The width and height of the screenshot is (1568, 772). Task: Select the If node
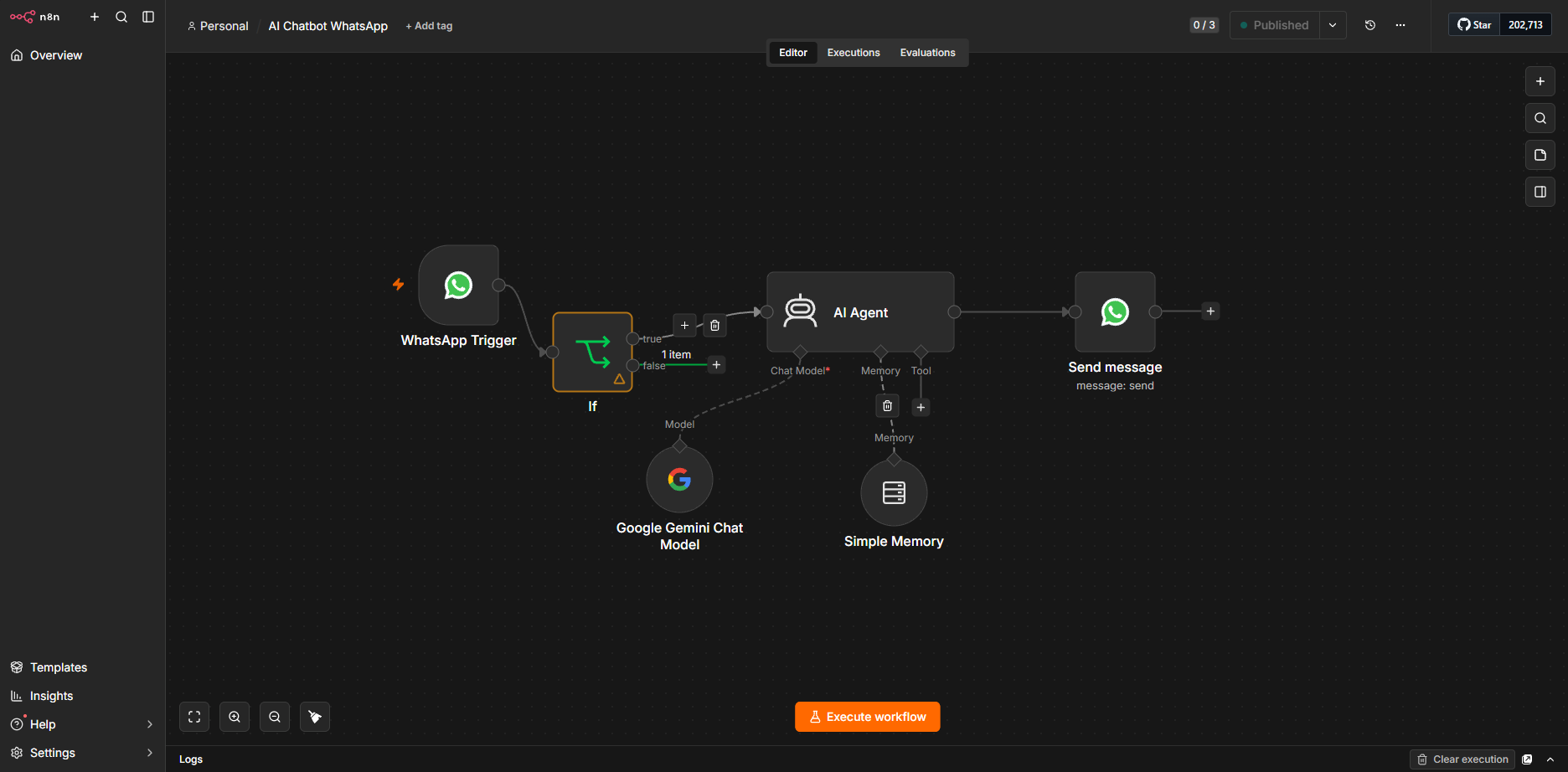[592, 352]
